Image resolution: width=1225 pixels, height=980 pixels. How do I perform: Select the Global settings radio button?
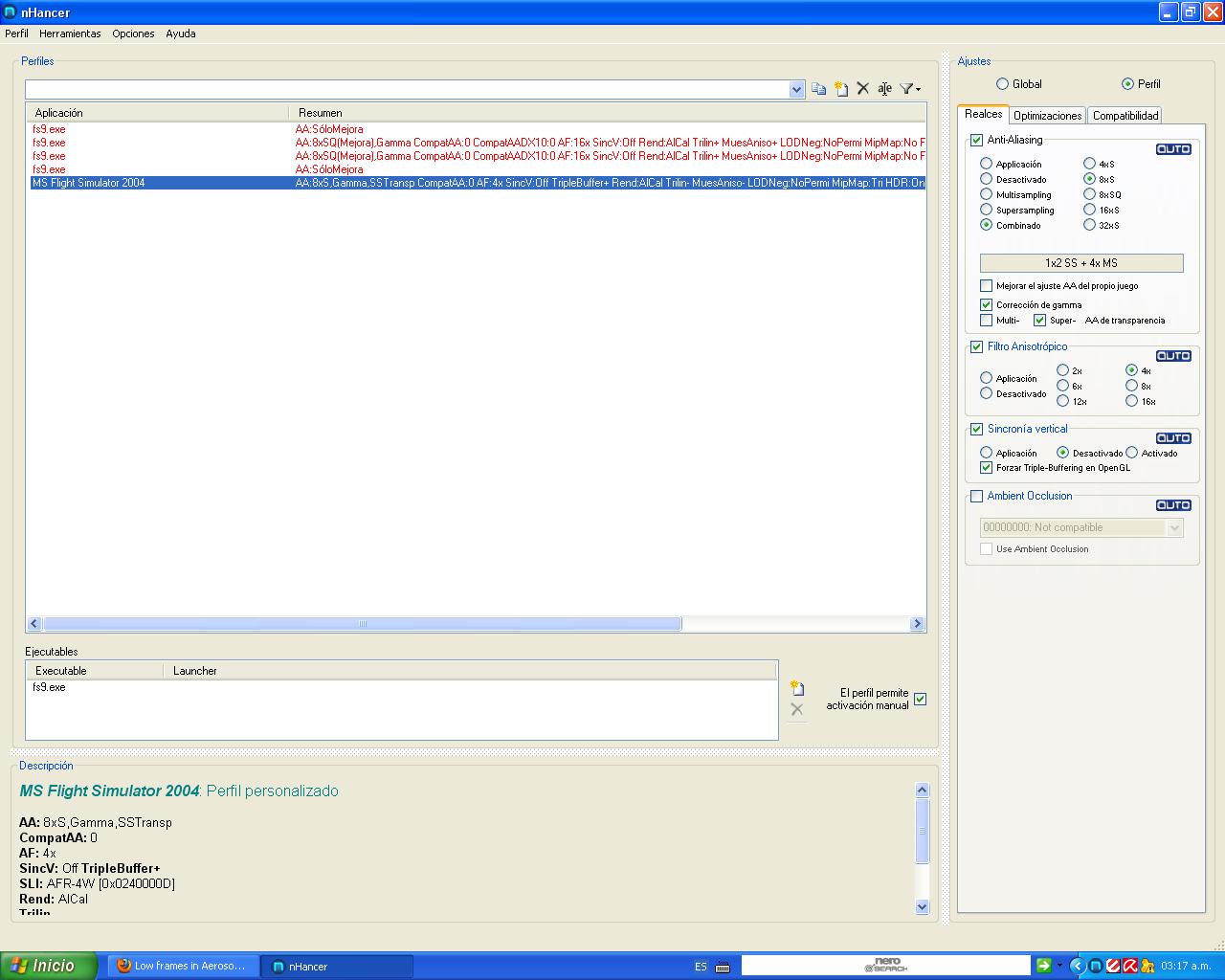[x=1002, y=84]
